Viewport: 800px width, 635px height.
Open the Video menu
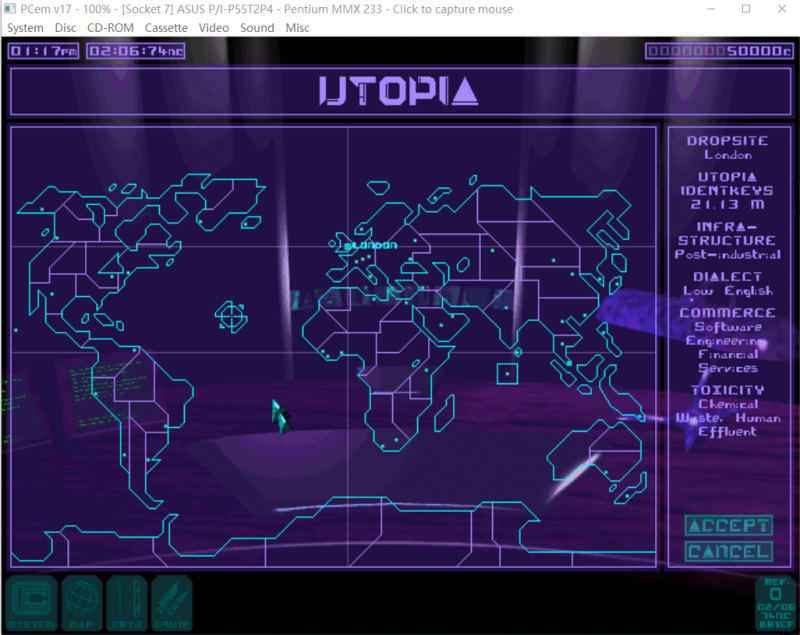214,28
